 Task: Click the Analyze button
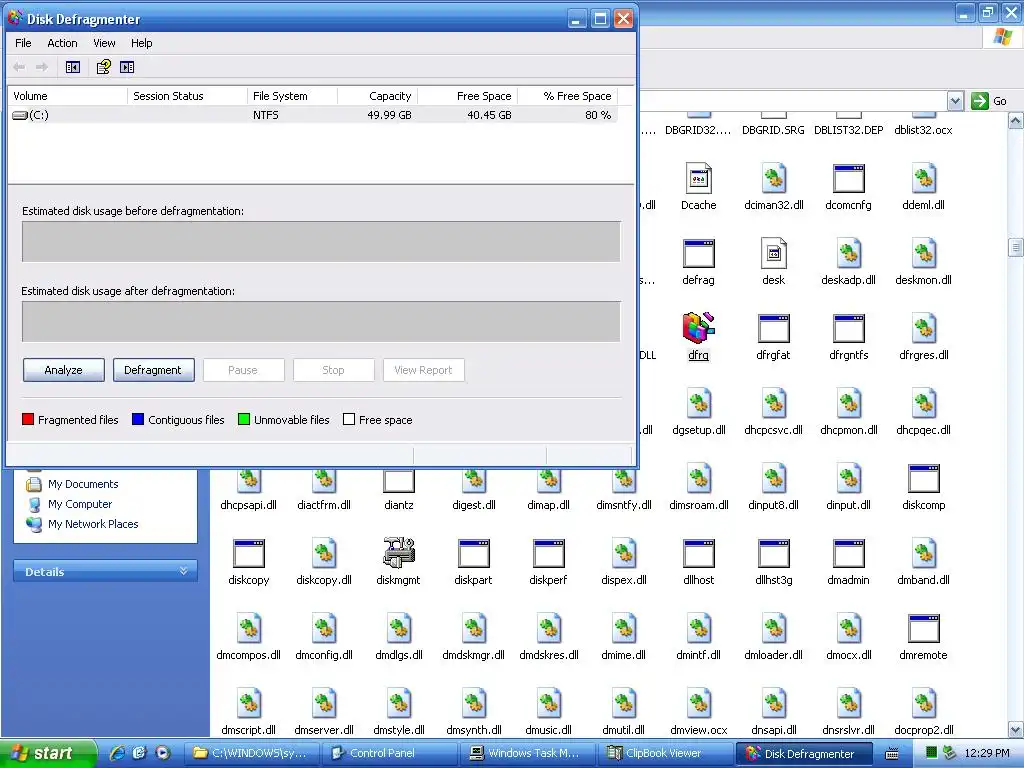point(63,370)
